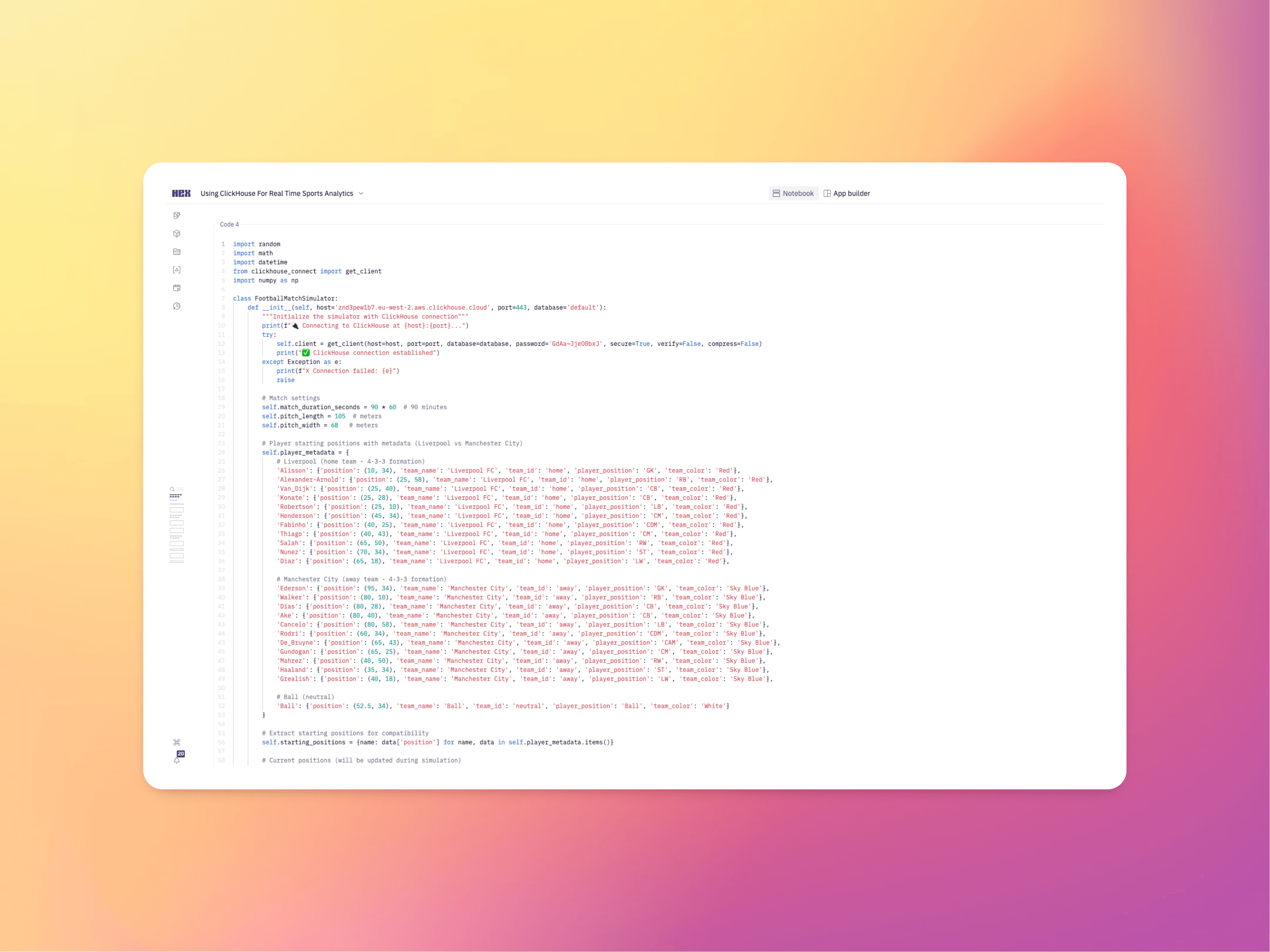Open the command palette icon

[x=177, y=742]
